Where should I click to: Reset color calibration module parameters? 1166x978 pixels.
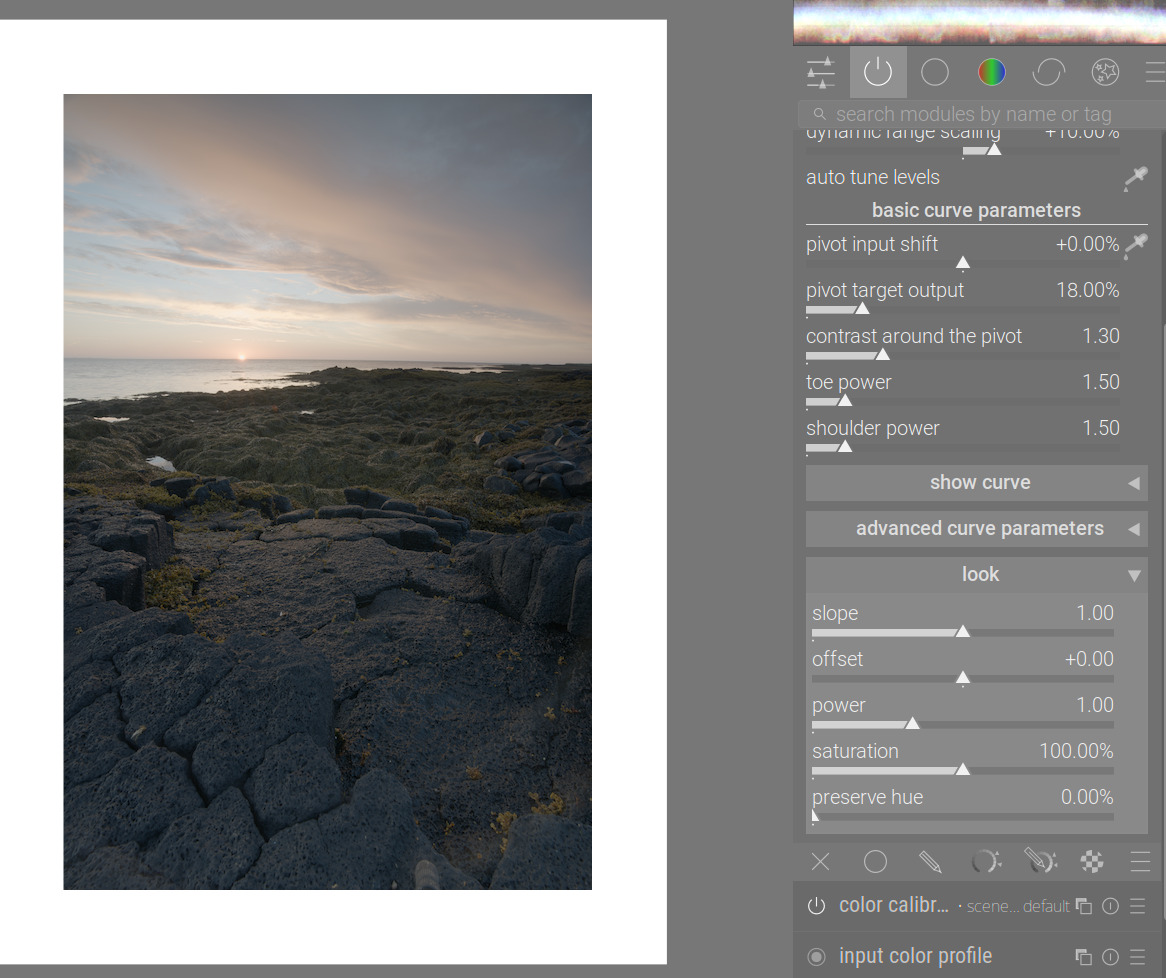click(1110, 906)
